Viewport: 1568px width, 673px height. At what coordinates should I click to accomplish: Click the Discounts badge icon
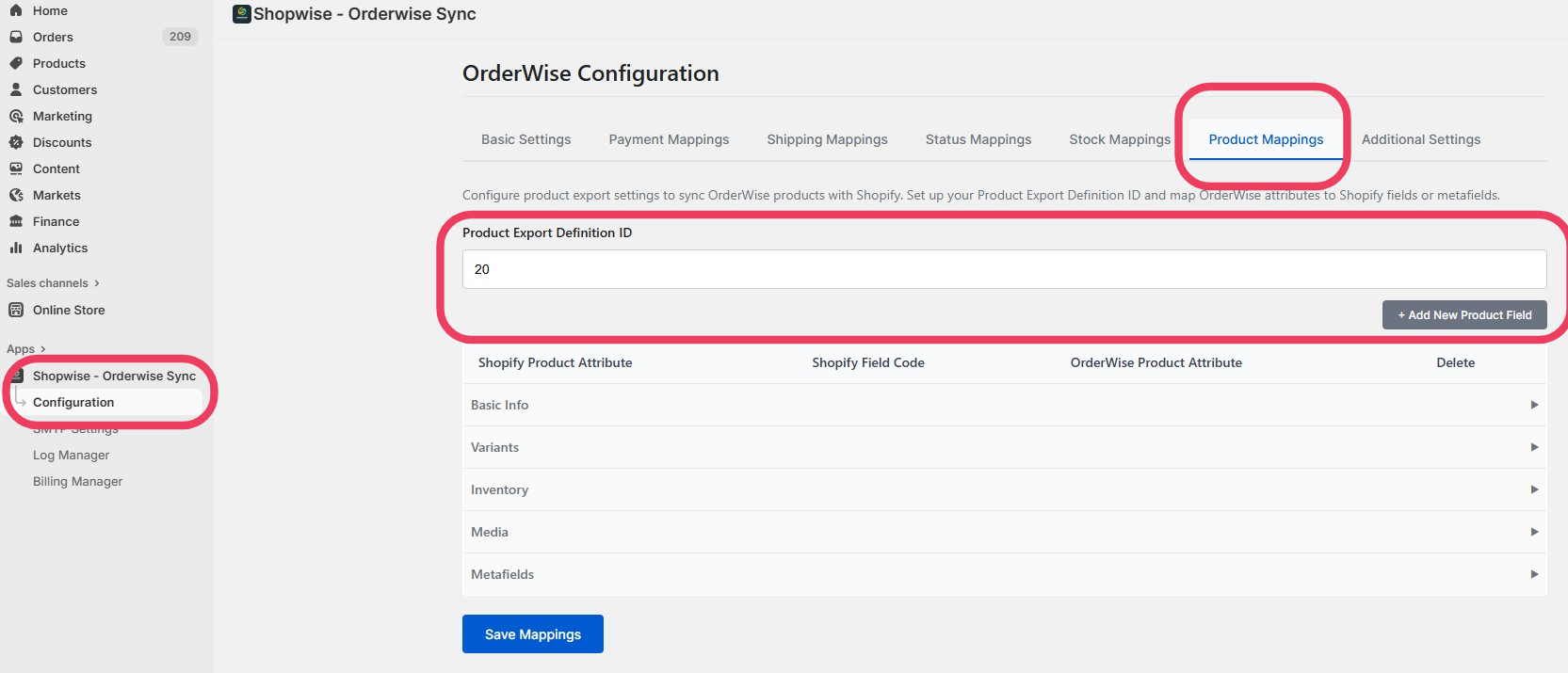click(x=16, y=142)
